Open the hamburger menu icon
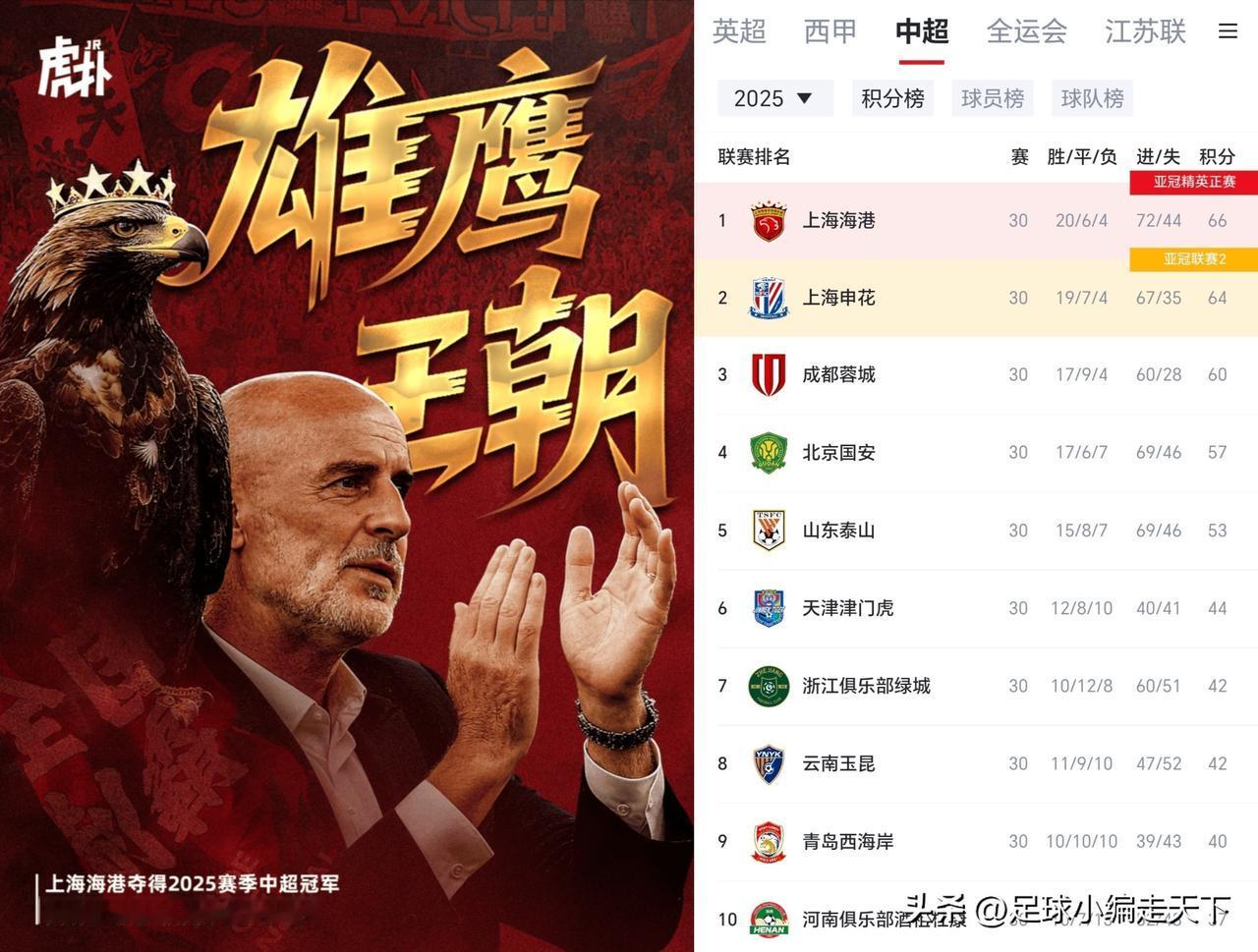This screenshot has width=1258, height=952. click(x=1228, y=31)
